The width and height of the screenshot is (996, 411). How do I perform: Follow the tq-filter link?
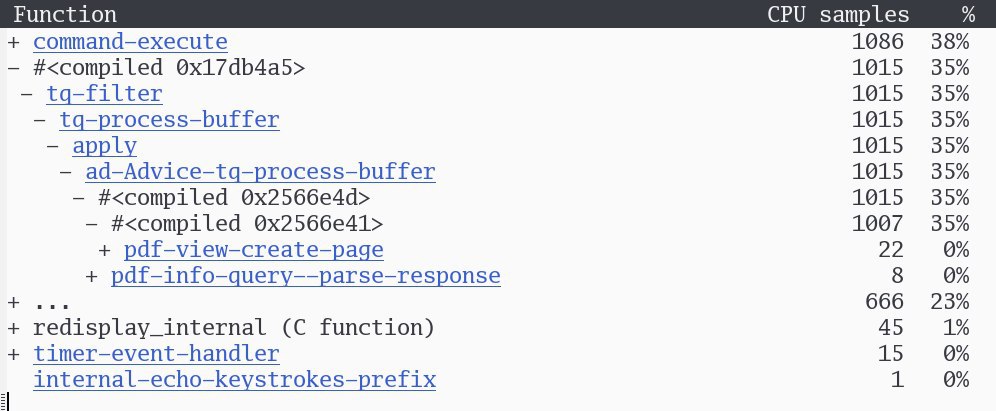click(105, 94)
